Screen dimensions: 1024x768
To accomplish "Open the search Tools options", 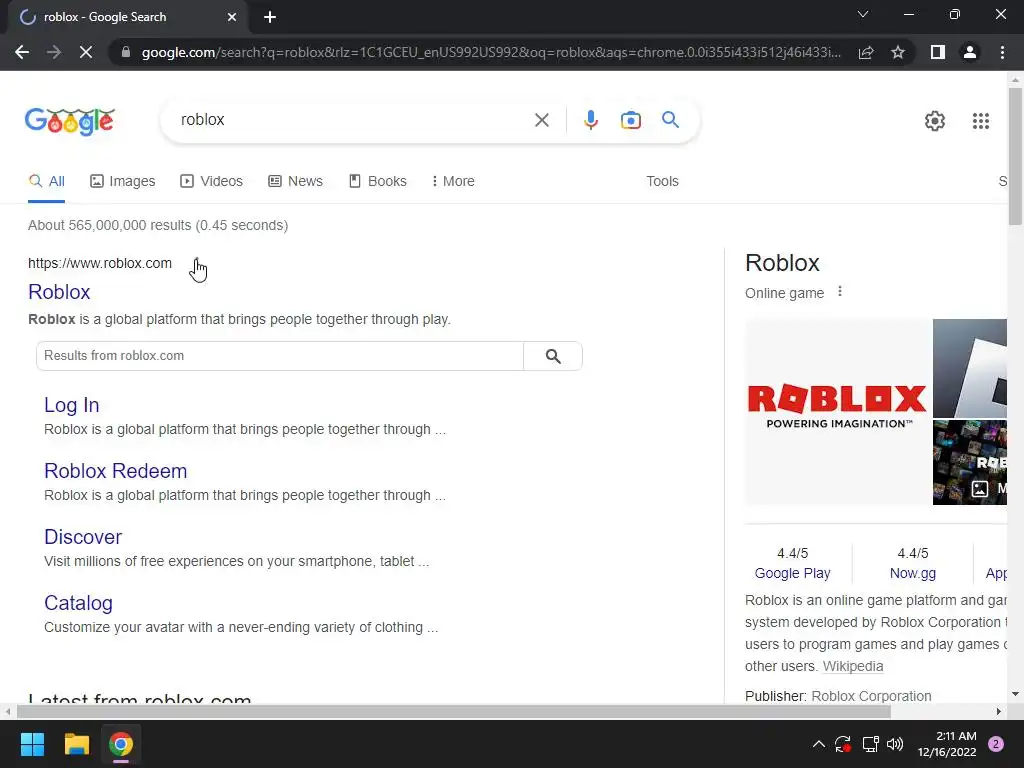I will [x=662, y=182].
